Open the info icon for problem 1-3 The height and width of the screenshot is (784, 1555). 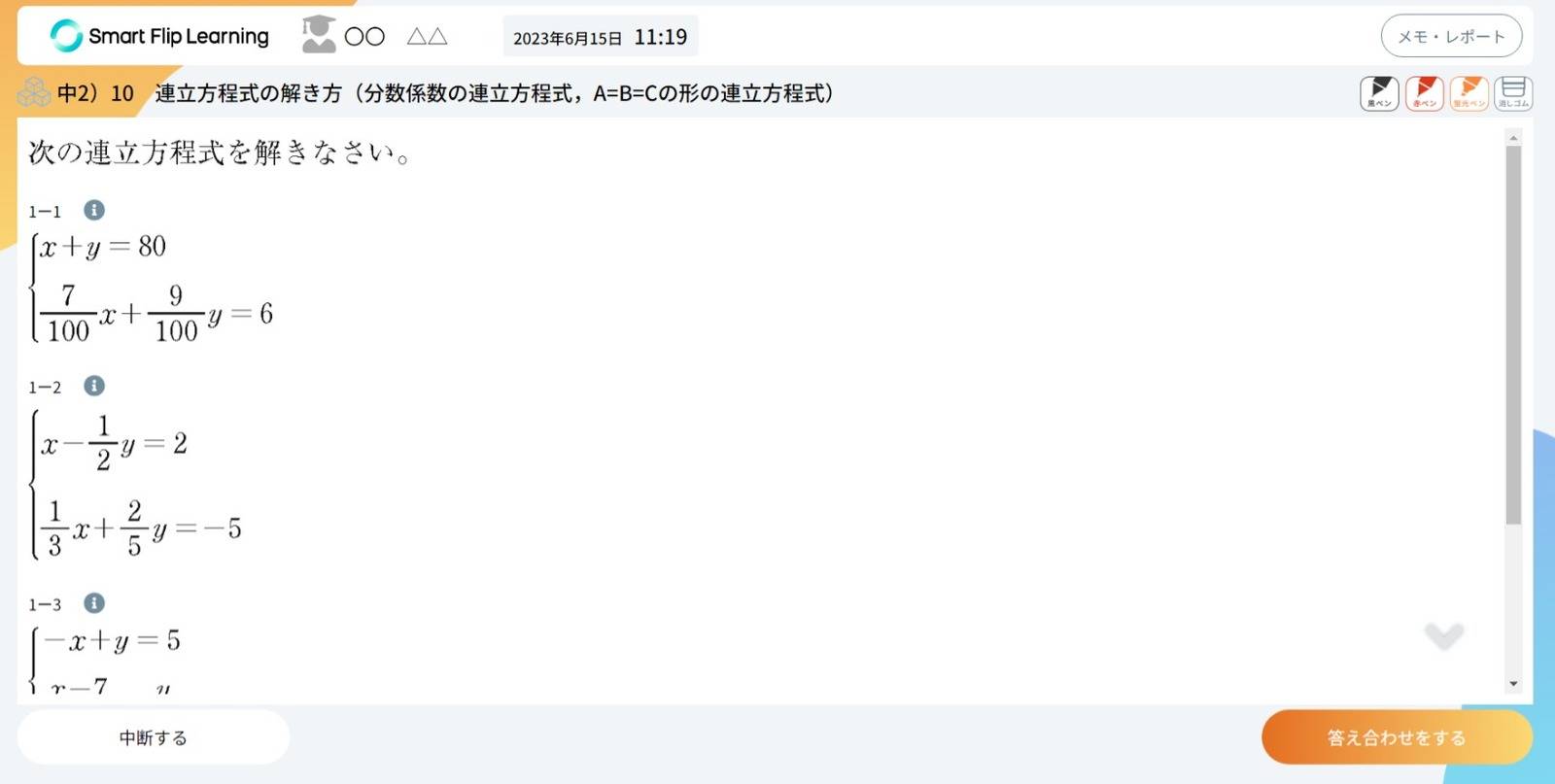(x=94, y=603)
